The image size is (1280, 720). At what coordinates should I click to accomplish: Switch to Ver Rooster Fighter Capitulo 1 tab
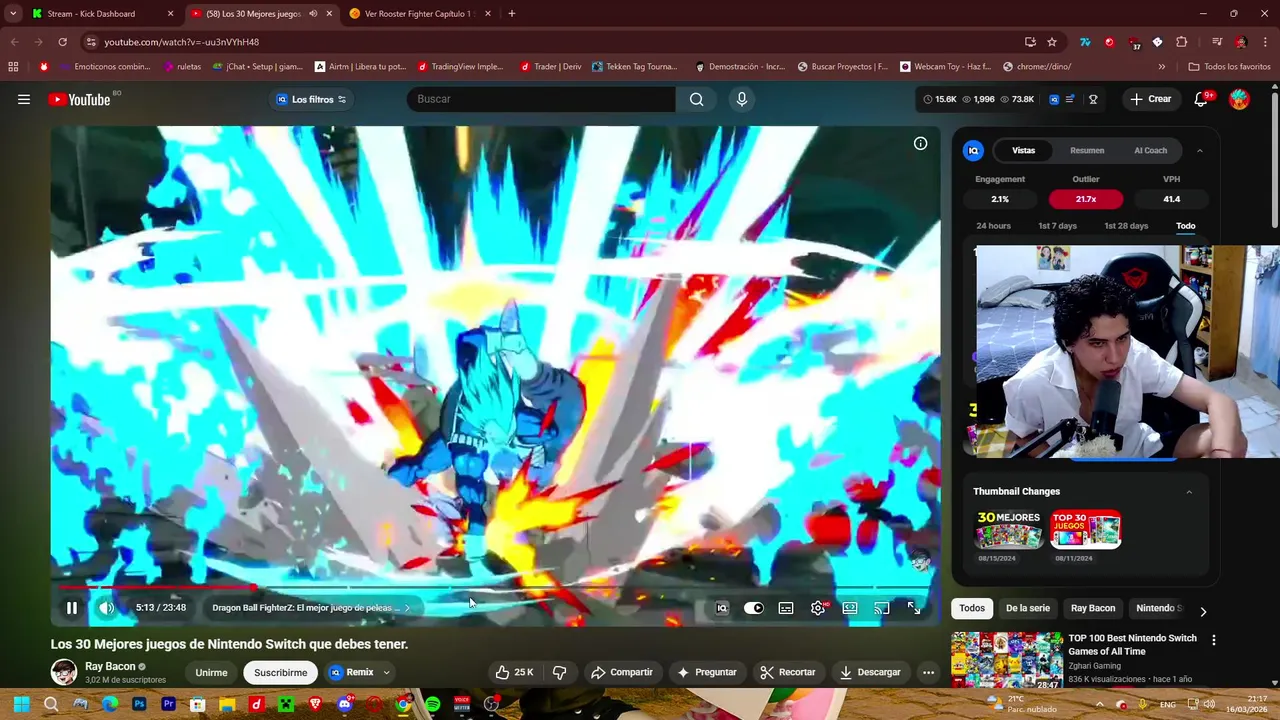click(x=420, y=13)
